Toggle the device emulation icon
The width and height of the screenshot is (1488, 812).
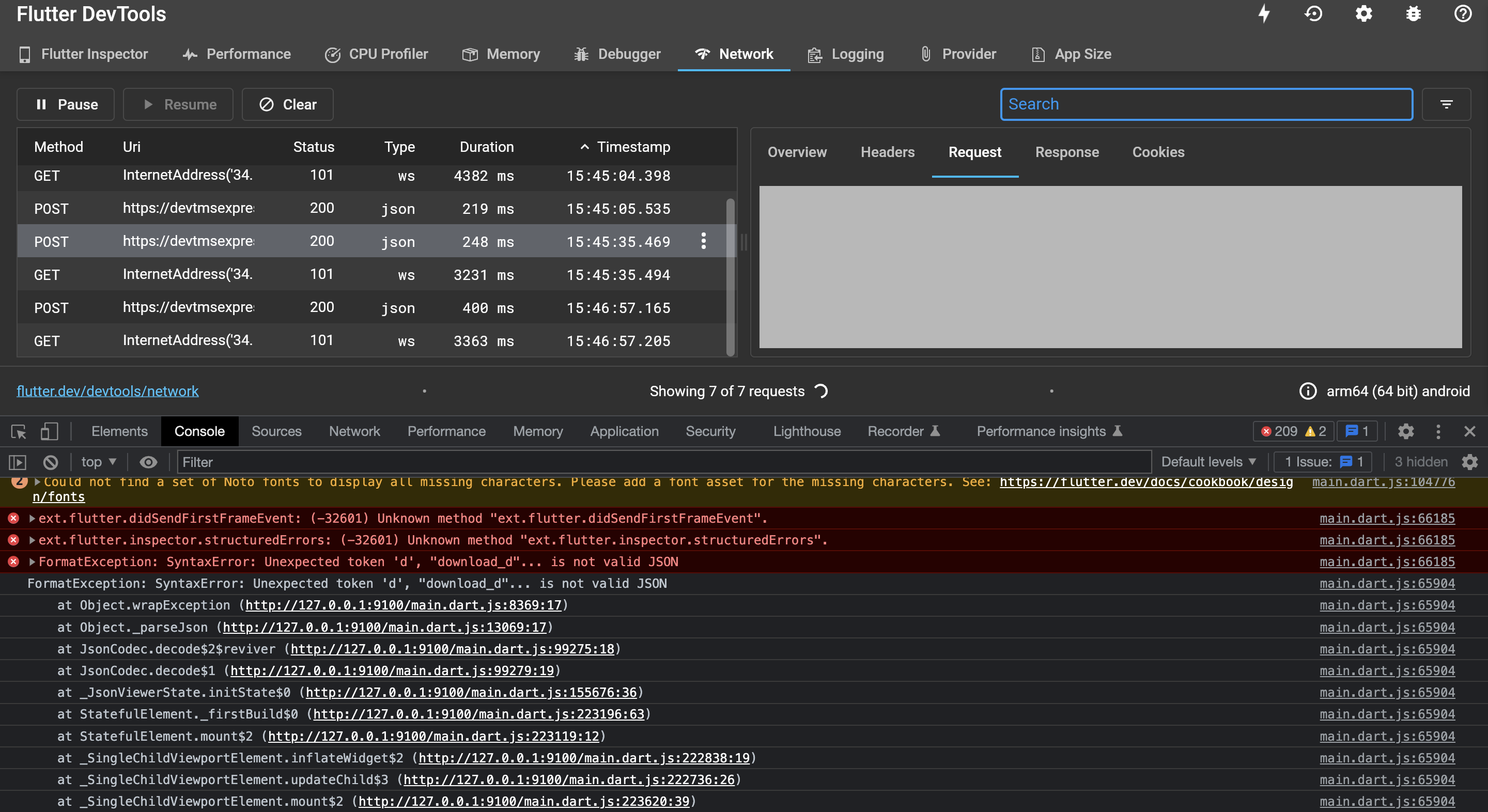point(50,431)
